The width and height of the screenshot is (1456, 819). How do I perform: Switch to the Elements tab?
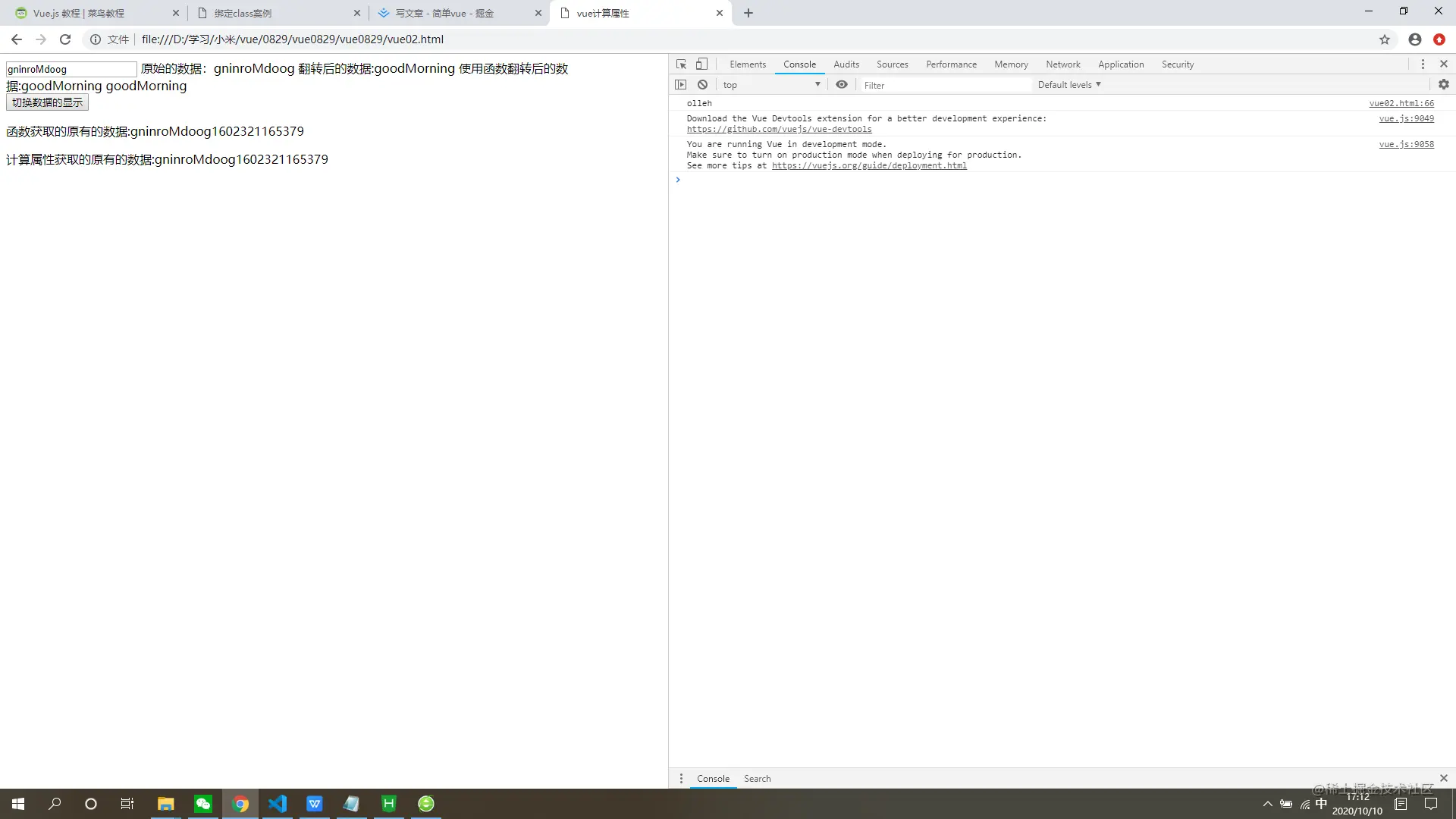pos(748,64)
